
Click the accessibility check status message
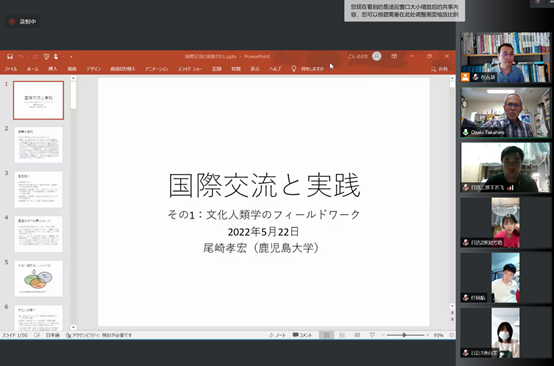click(99, 335)
